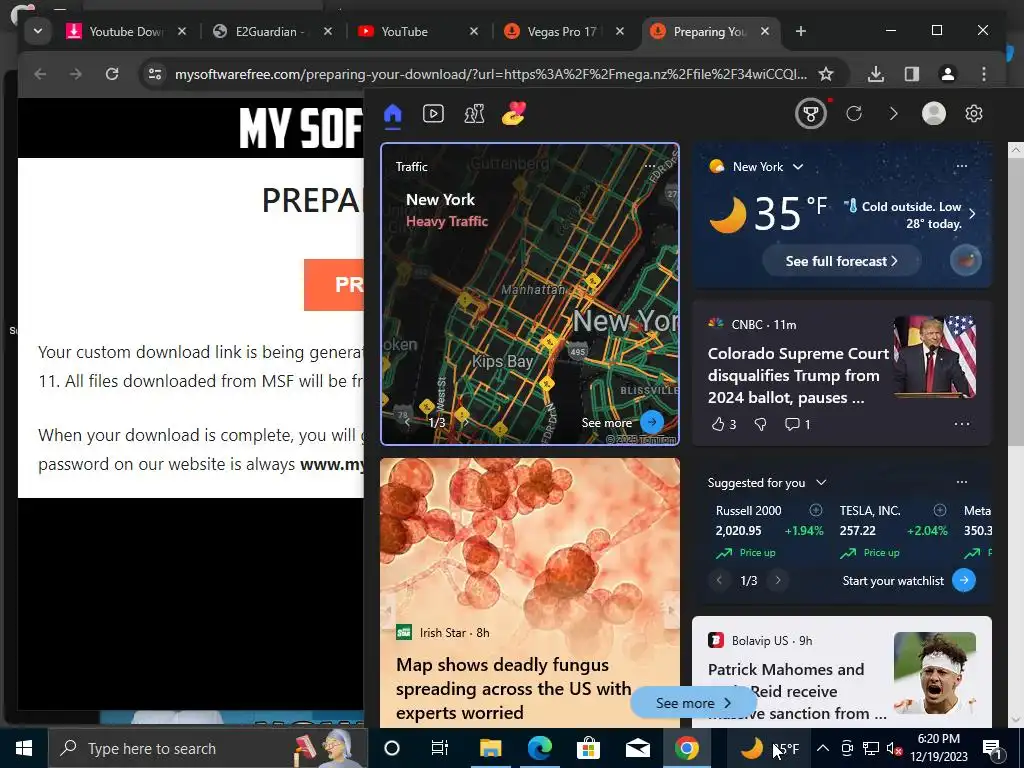
Task: Open Chrome tab search dropdown
Action: (38, 31)
